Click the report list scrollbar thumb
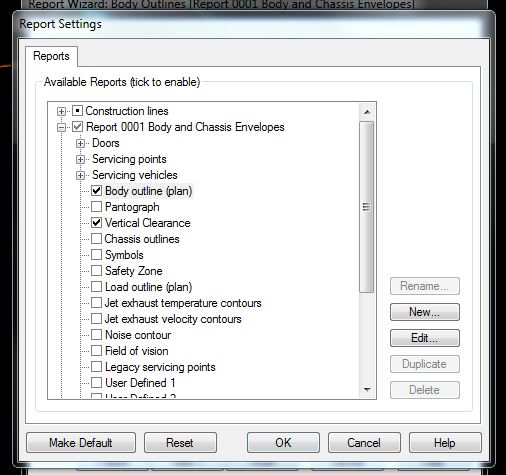 pos(367,207)
